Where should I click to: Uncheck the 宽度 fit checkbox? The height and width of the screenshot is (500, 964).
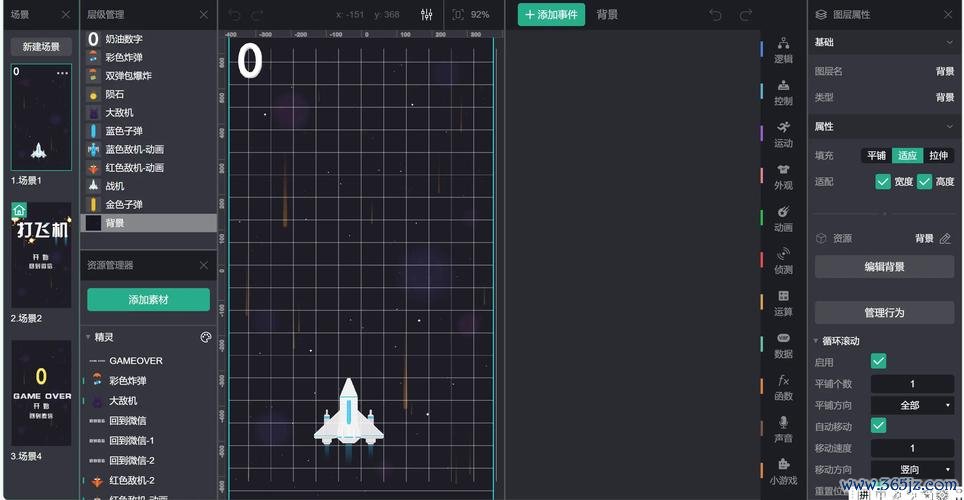[x=883, y=182]
